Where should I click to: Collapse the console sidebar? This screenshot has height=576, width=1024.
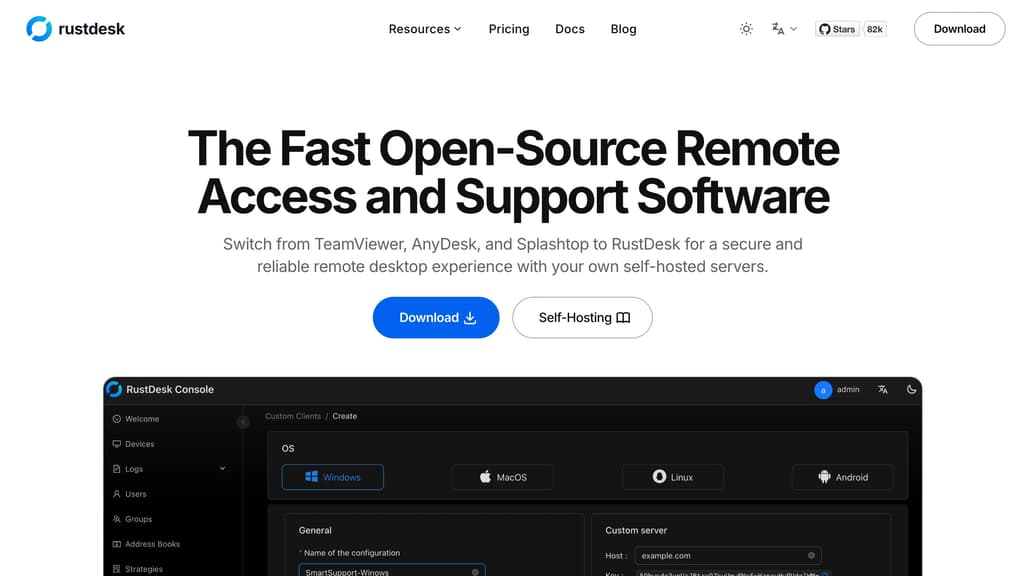click(x=243, y=422)
